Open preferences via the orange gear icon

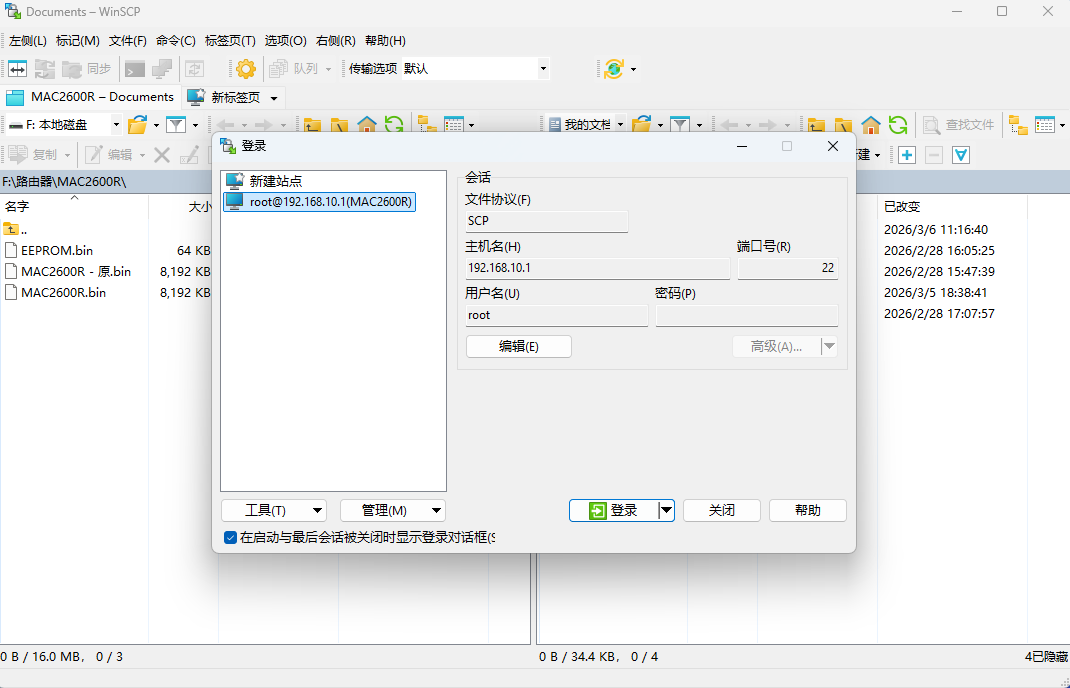click(x=246, y=68)
